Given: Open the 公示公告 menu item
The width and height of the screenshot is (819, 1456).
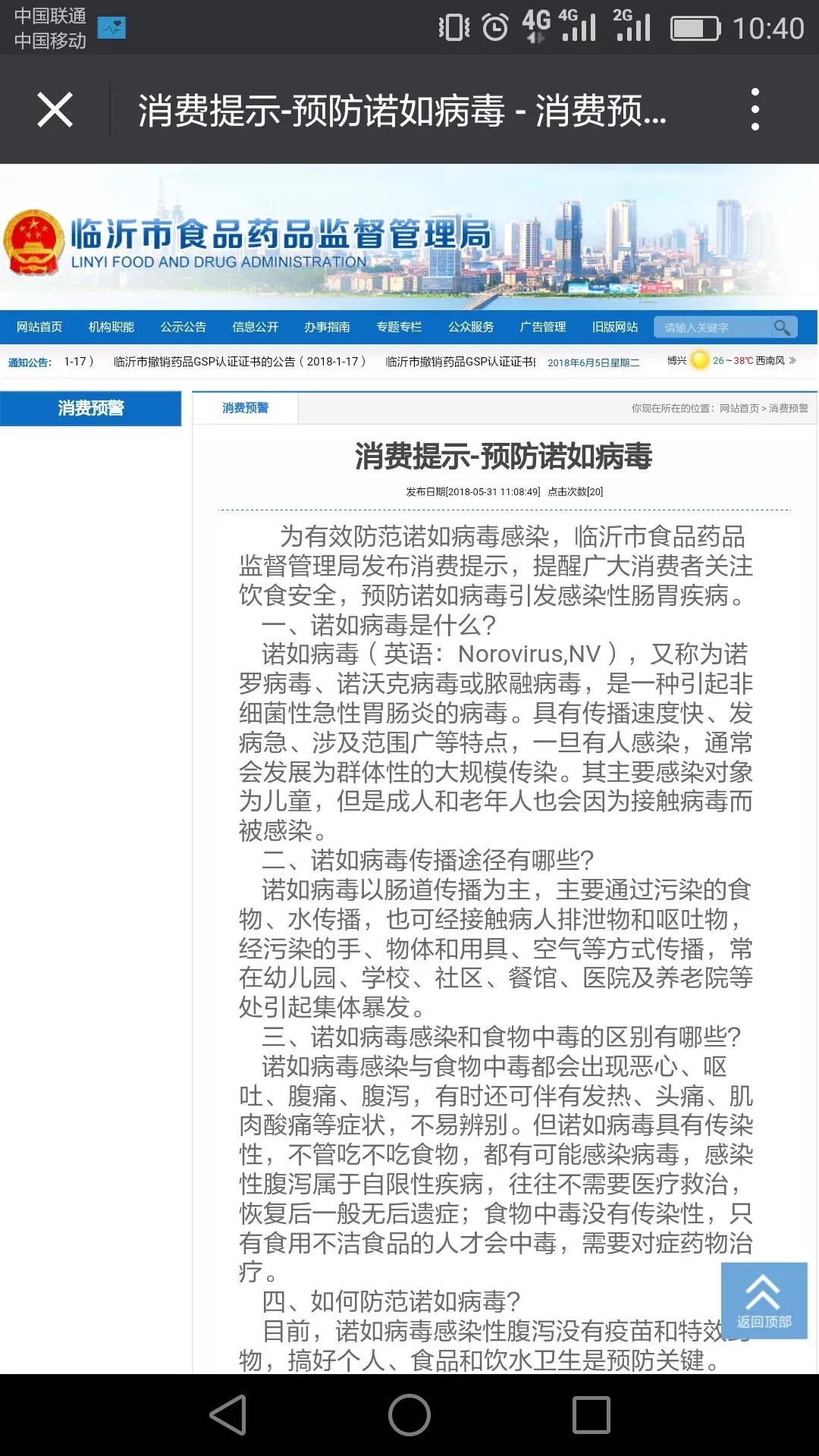Looking at the screenshot, I should [184, 327].
